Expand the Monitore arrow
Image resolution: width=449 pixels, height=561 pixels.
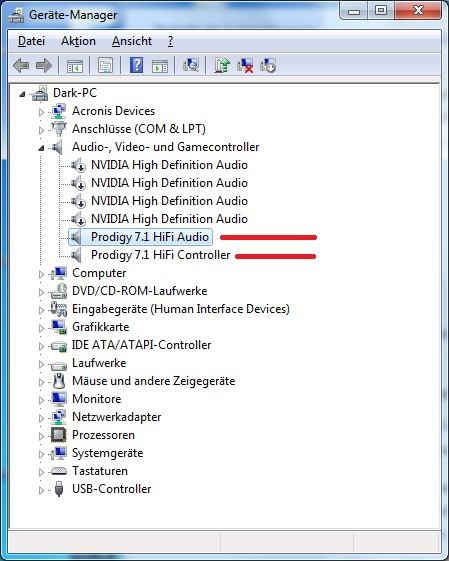click(41, 400)
